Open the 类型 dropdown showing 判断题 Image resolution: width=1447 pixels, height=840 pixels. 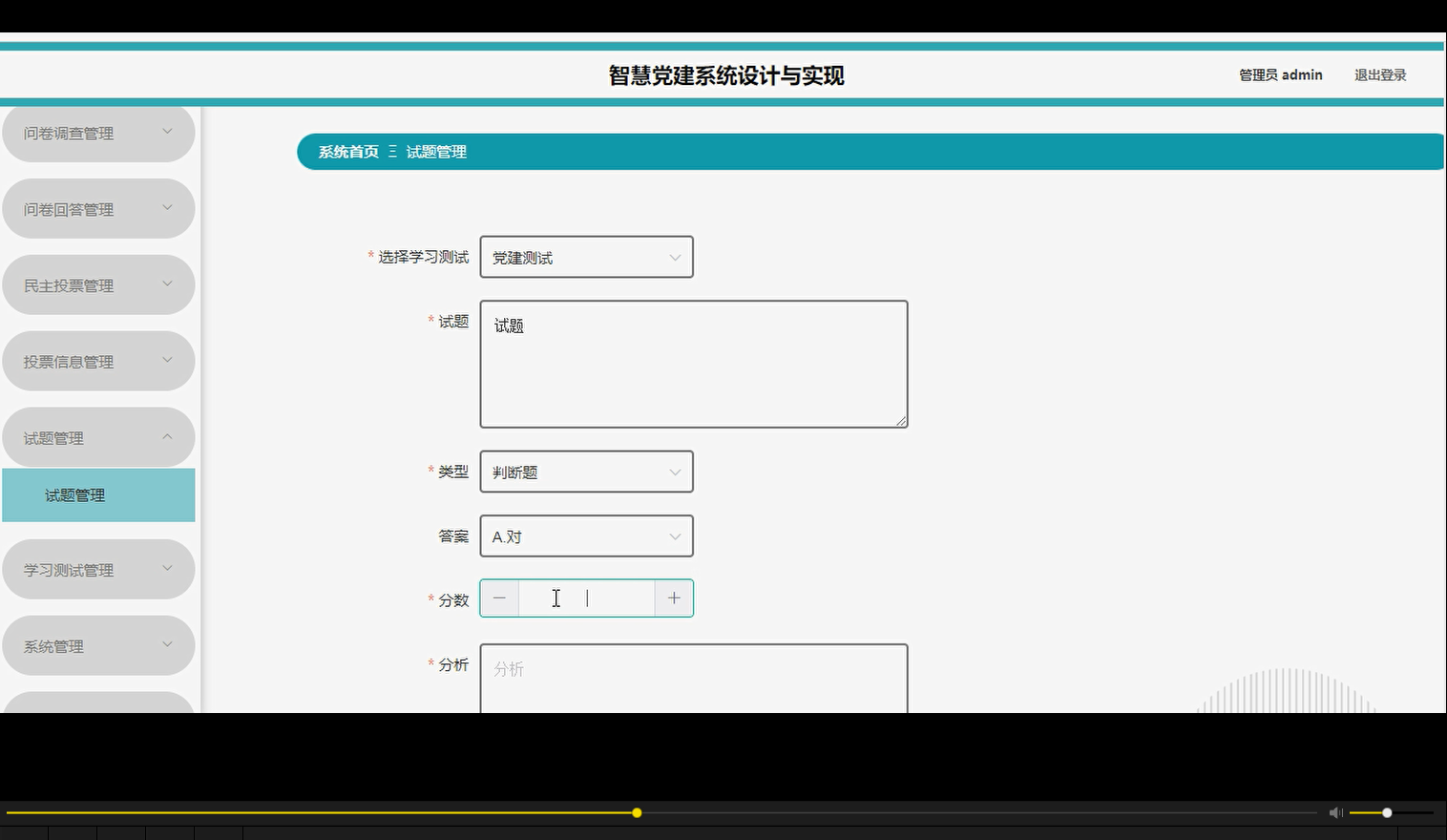pos(586,471)
